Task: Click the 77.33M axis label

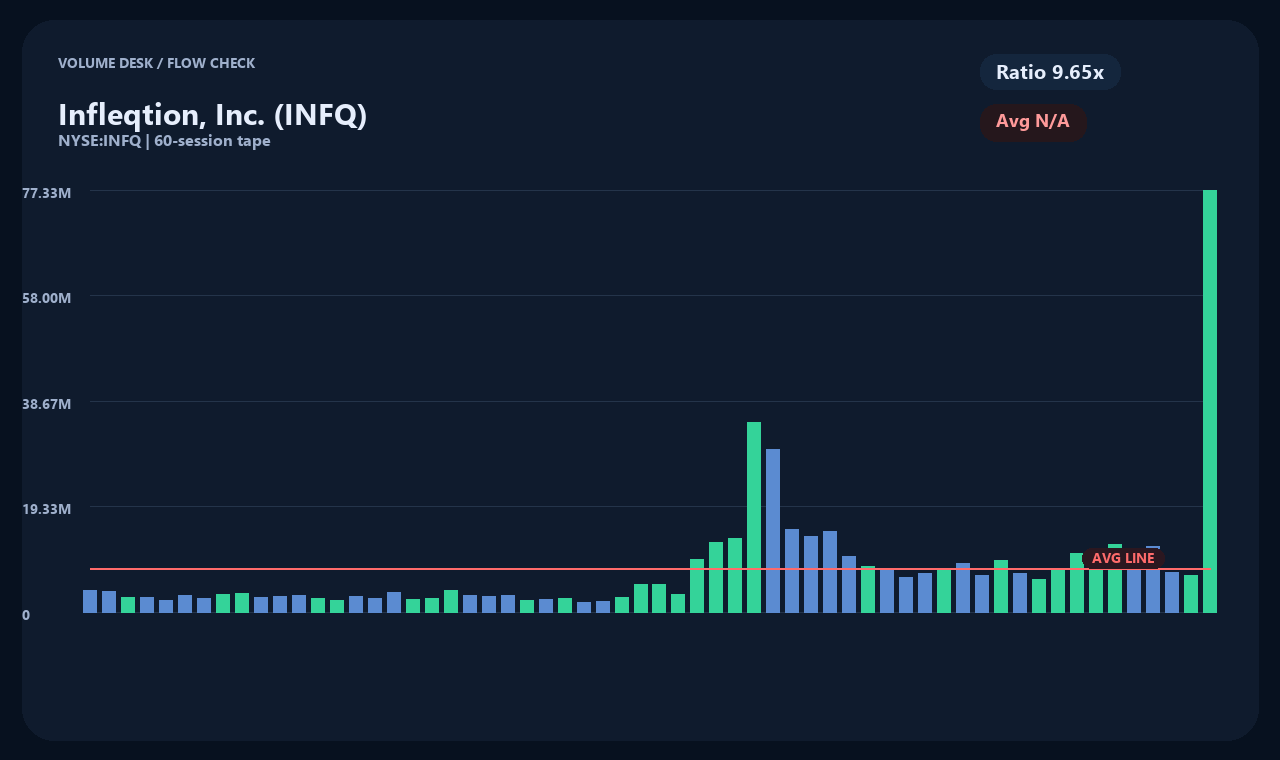Action: 47,192
